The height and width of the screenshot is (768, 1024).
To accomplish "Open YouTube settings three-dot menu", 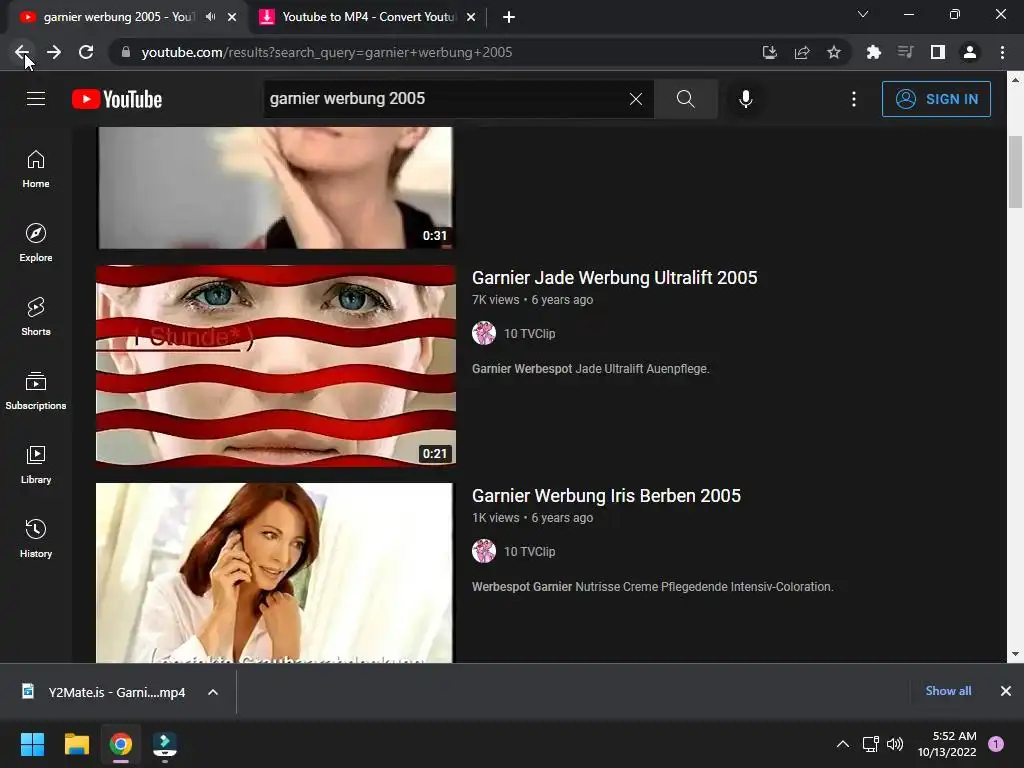I will (854, 99).
